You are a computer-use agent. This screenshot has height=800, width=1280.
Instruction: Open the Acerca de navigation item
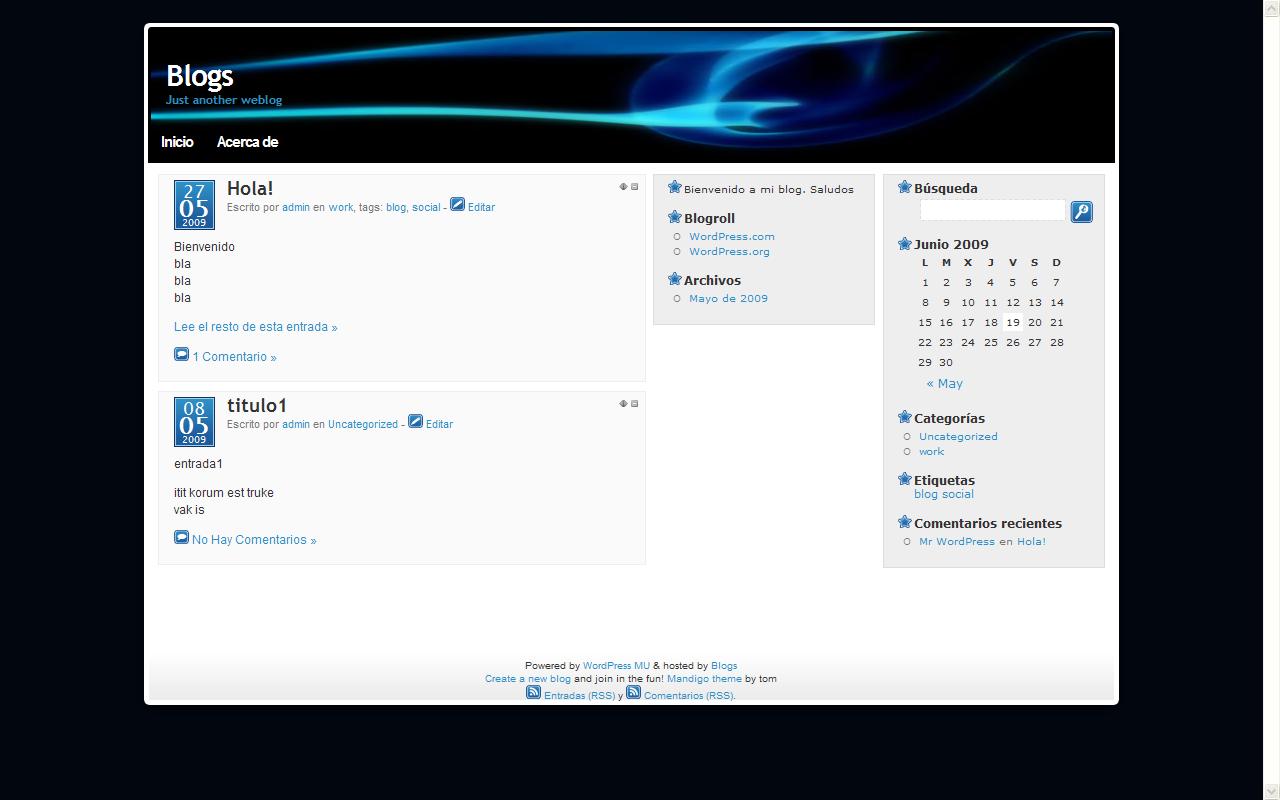(247, 142)
